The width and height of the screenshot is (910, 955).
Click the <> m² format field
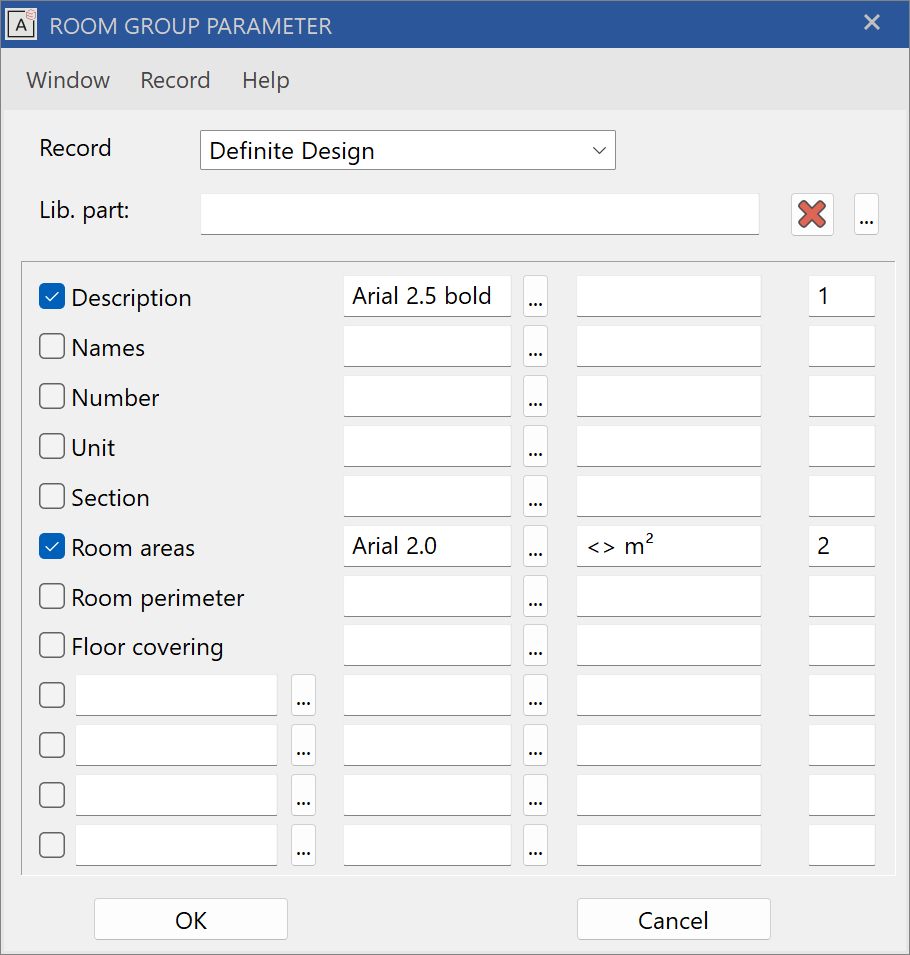coord(669,546)
